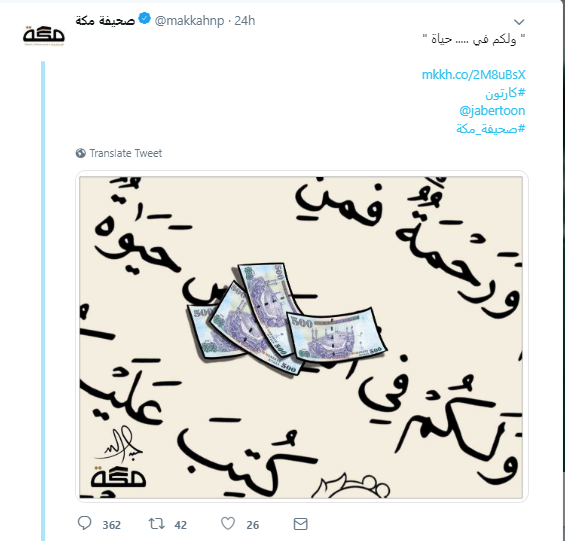Screen dimensions: 565x541
Task: Click the 362 replies count
Action: coord(111,525)
